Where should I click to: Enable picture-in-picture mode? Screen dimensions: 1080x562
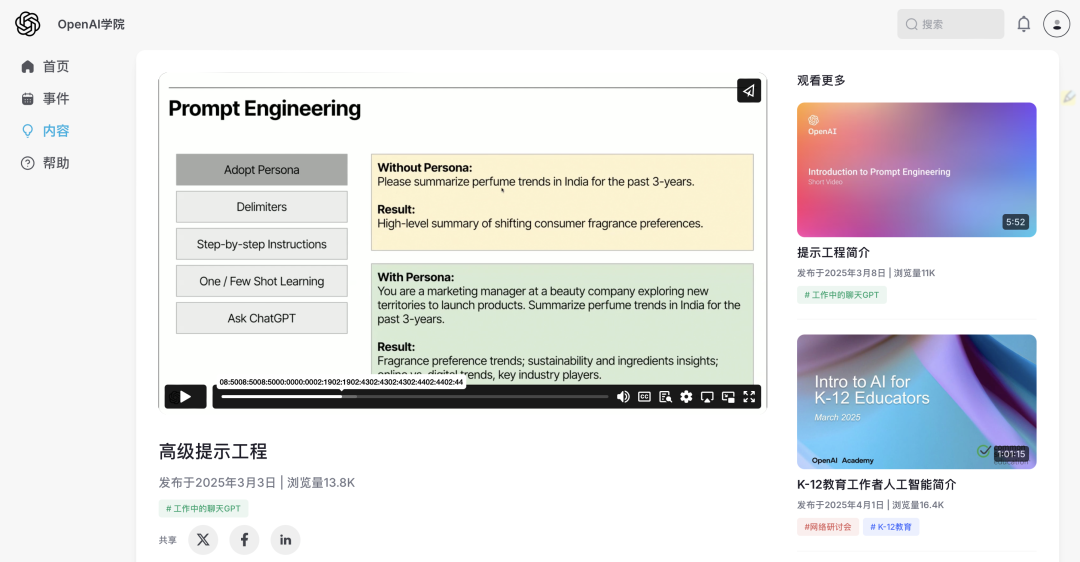[x=728, y=397]
